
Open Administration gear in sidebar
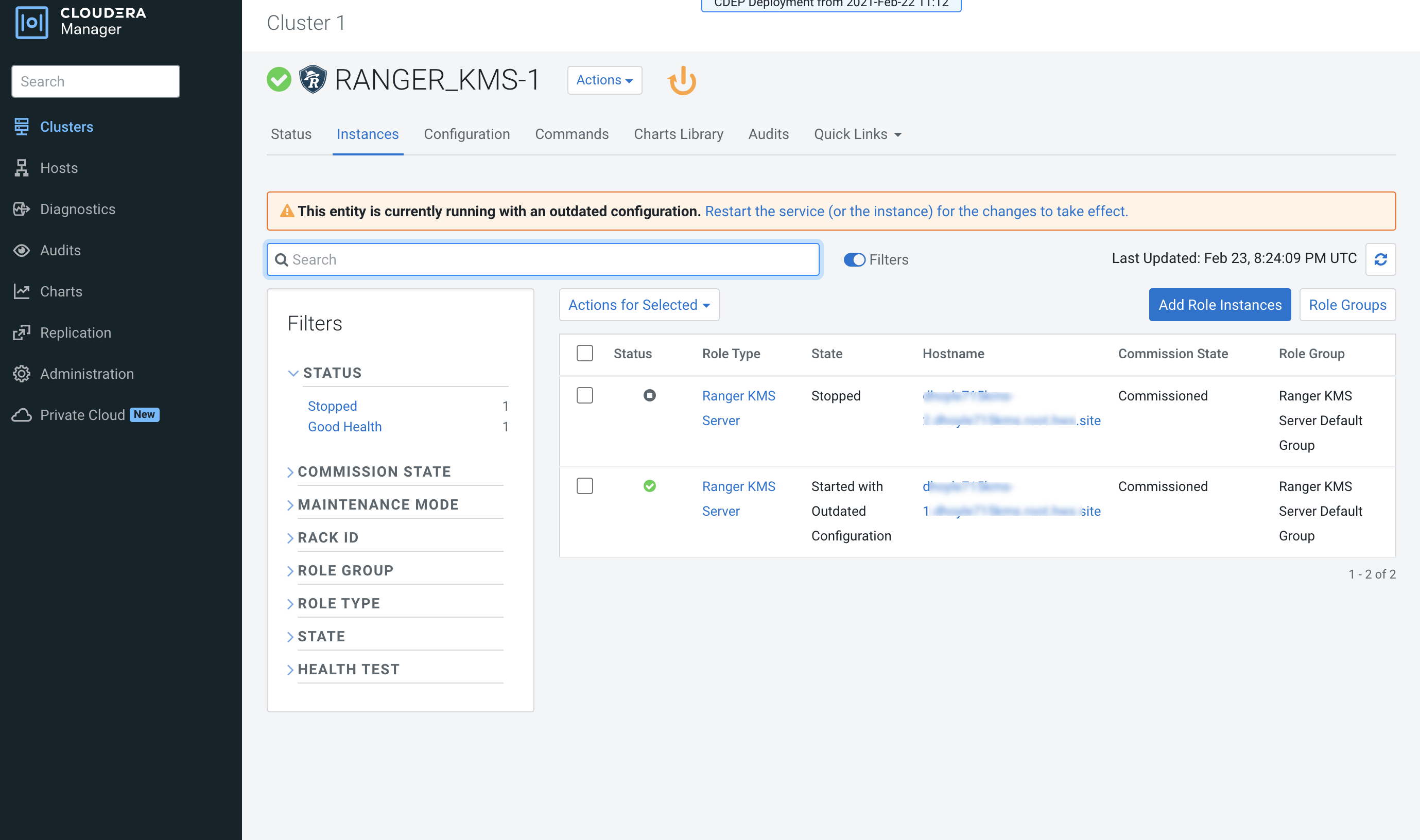[x=22, y=374]
